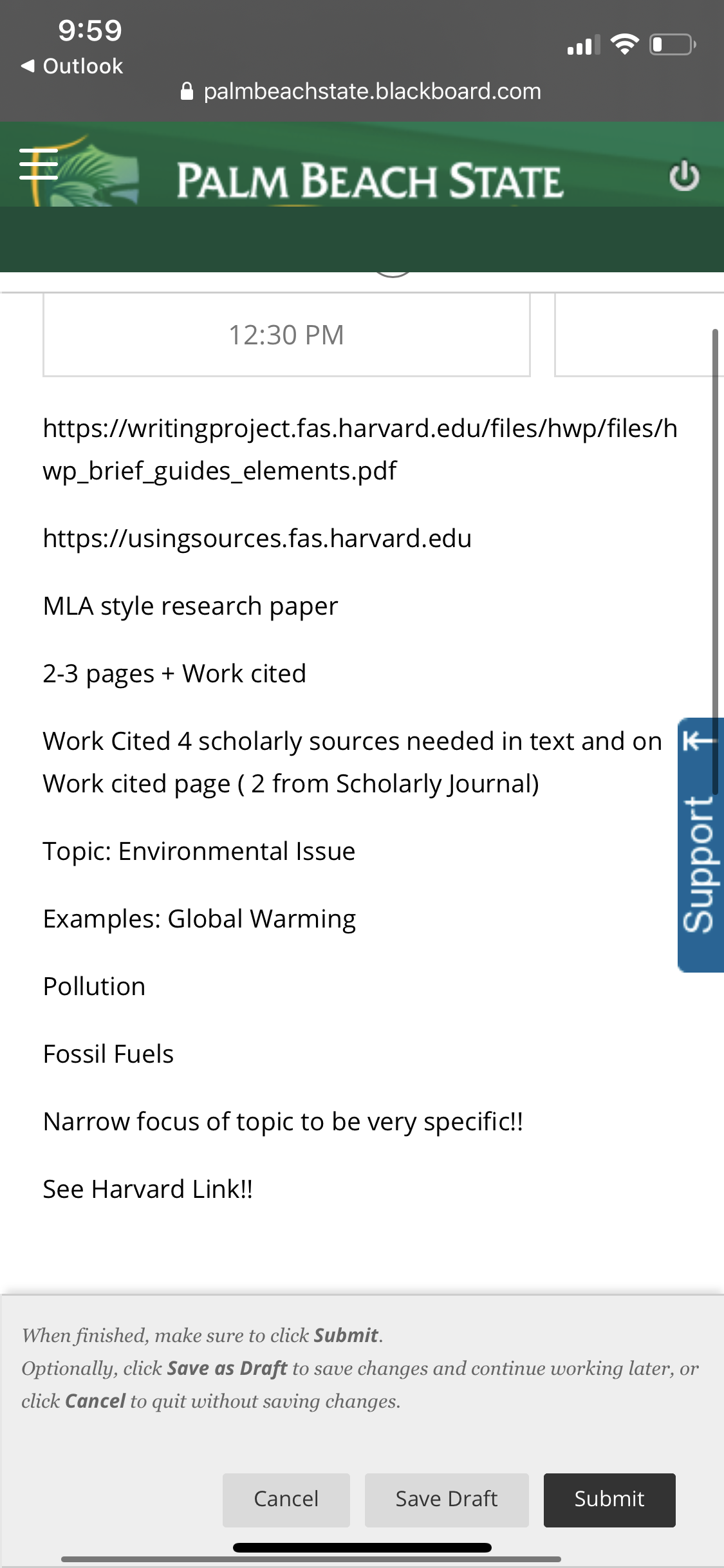Image resolution: width=724 pixels, height=1568 pixels.
Task: Open the usingsources.fas.harvard.edu link
Action: coord(257,538)
